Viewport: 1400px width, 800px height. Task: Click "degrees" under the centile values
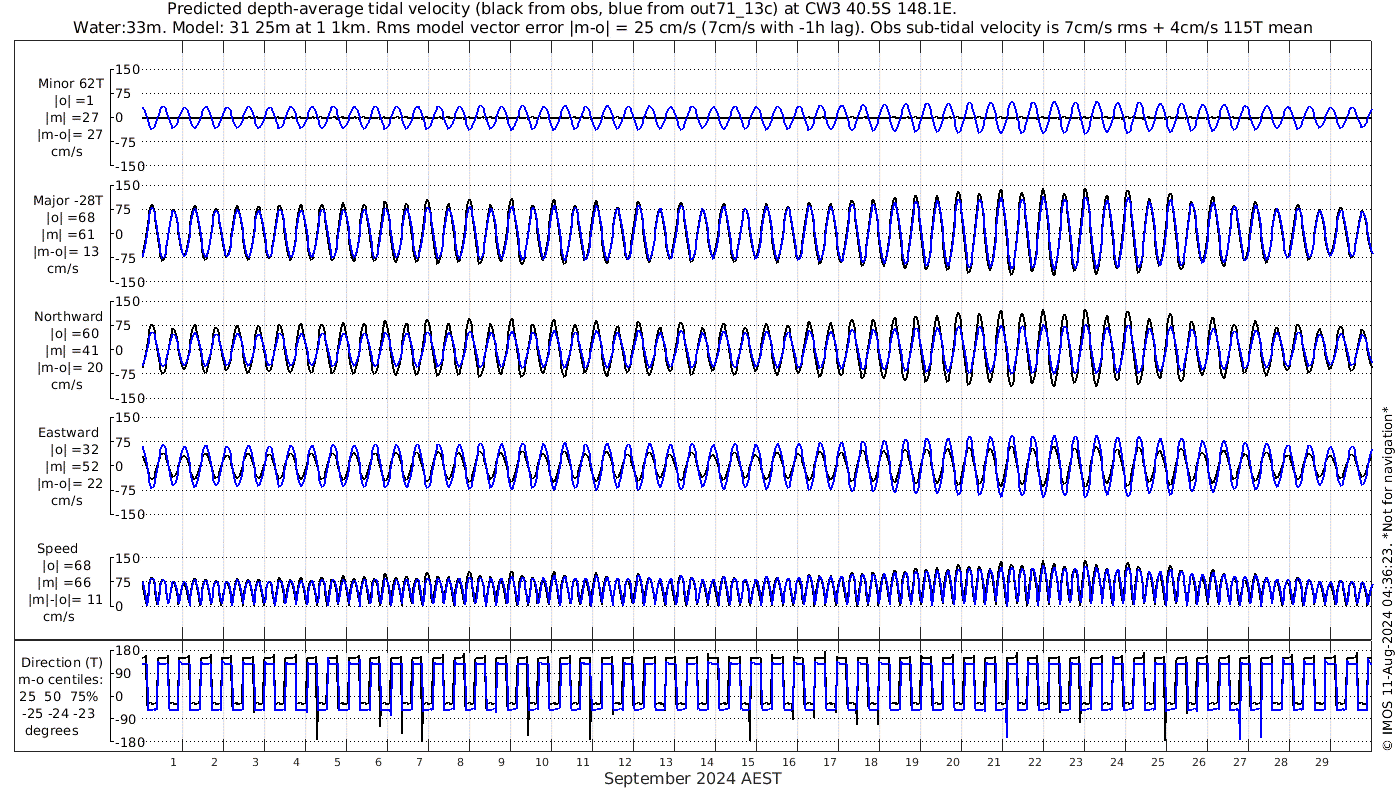53,730
